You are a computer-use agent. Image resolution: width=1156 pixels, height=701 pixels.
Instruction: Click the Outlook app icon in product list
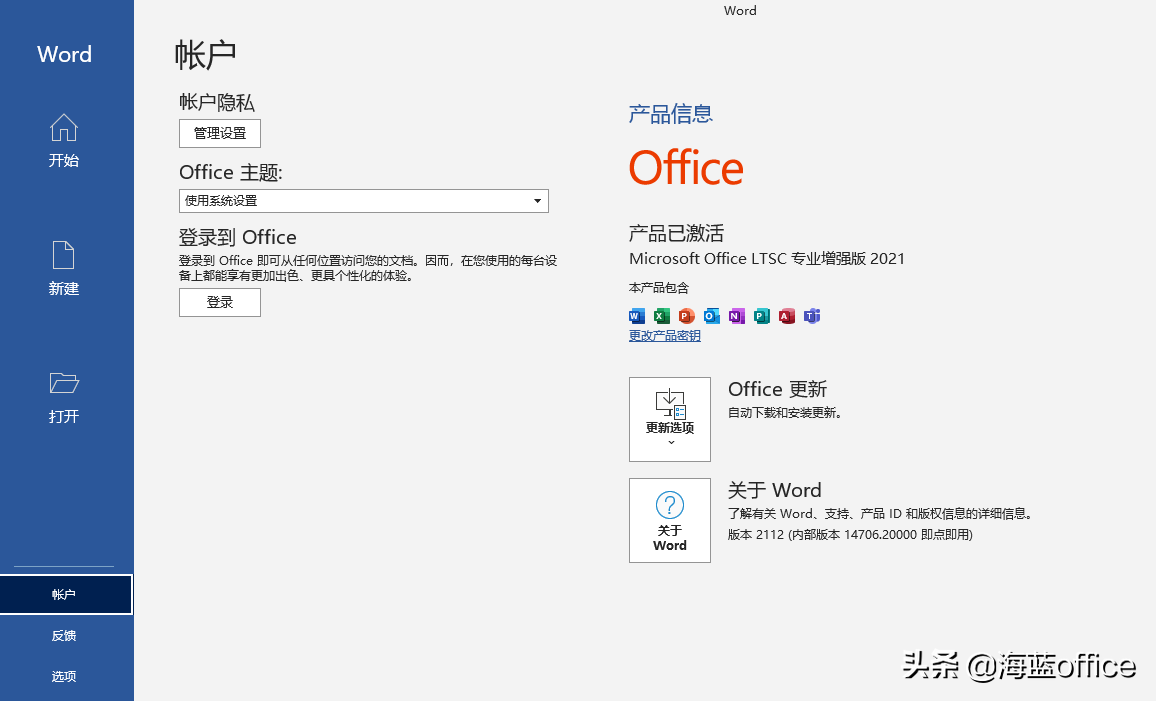[x=711, y=316]
